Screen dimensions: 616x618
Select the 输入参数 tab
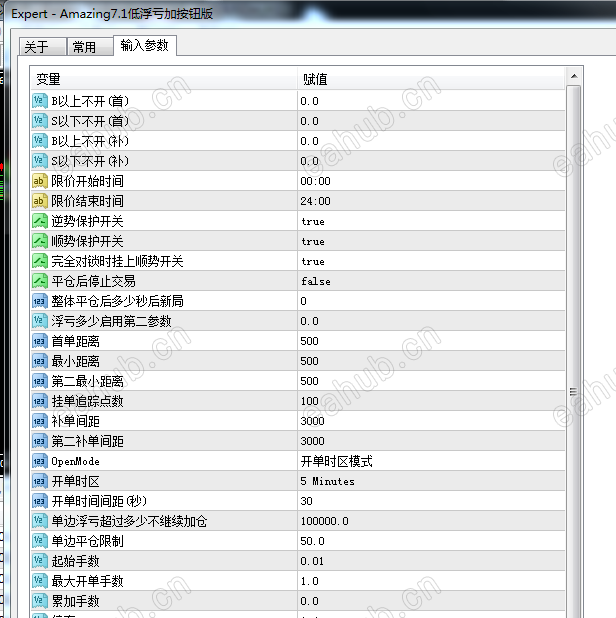[145, 46]
